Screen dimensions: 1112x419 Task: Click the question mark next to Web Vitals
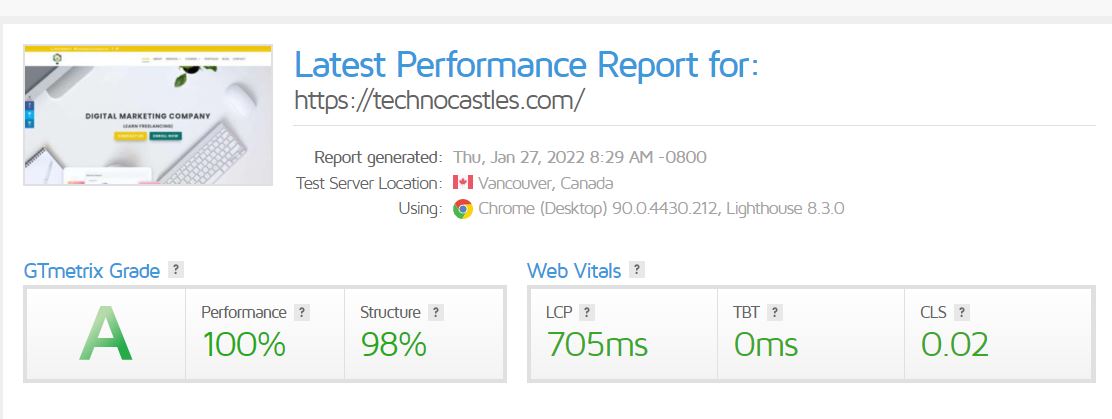(637, 270)
